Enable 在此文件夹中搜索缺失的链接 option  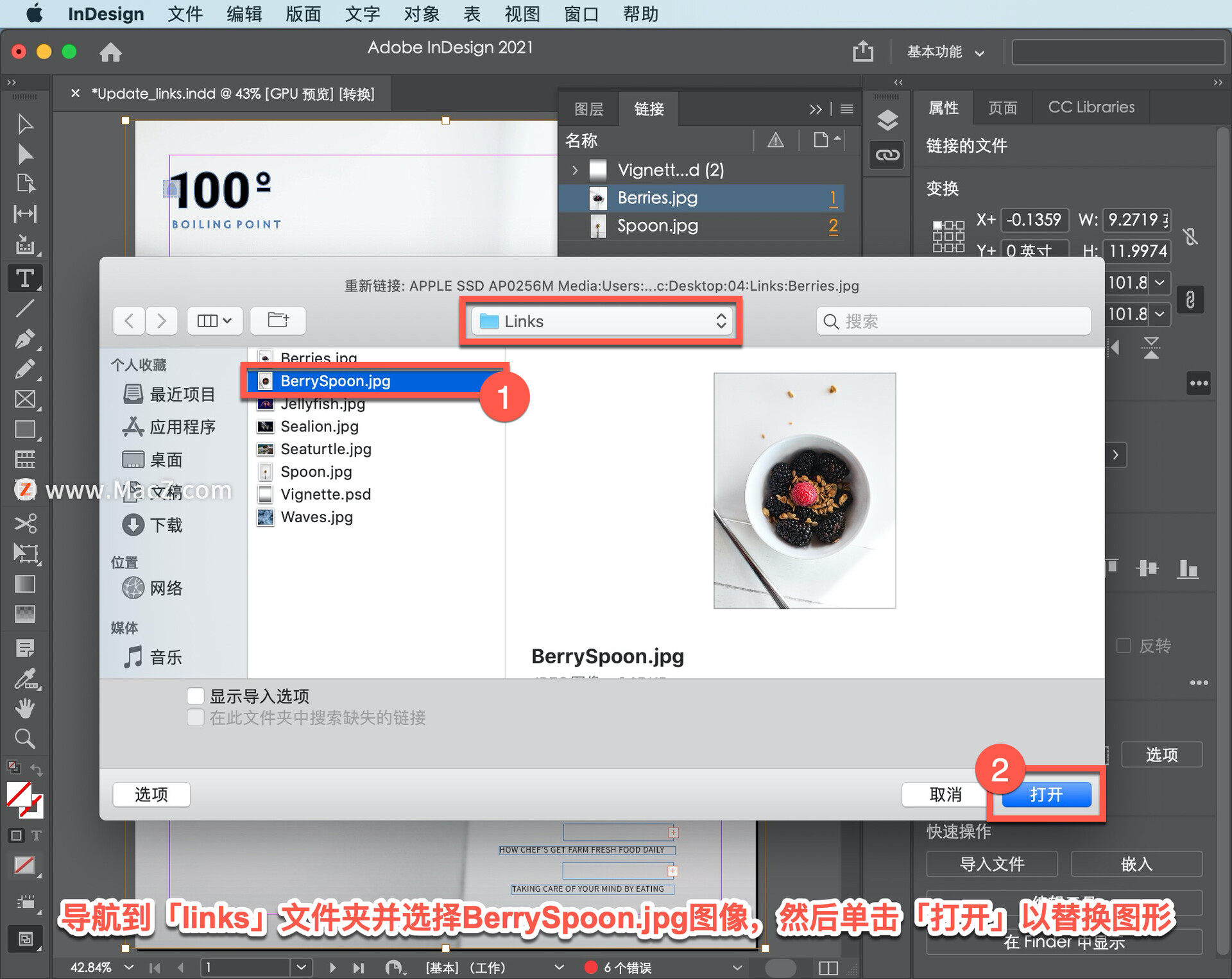tap(195, 717)
